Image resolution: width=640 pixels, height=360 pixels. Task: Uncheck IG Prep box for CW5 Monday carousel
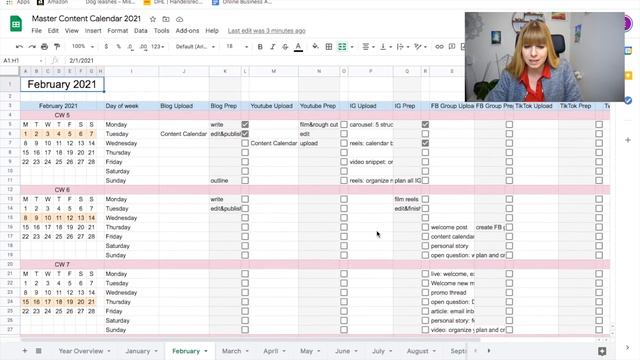[x=425, y=124]
